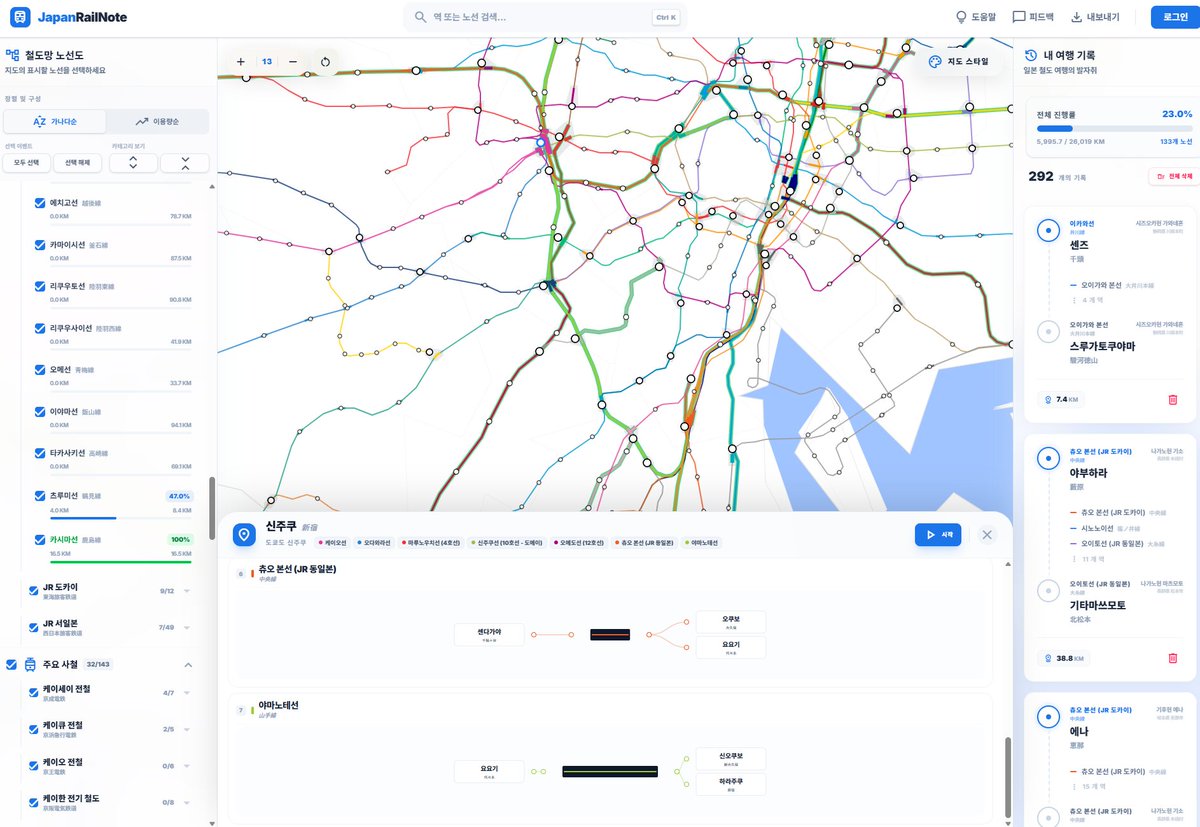Expand the 케이오 전철 line list
The width and height of the screenshot is (1200, 827).
point(186,766)
